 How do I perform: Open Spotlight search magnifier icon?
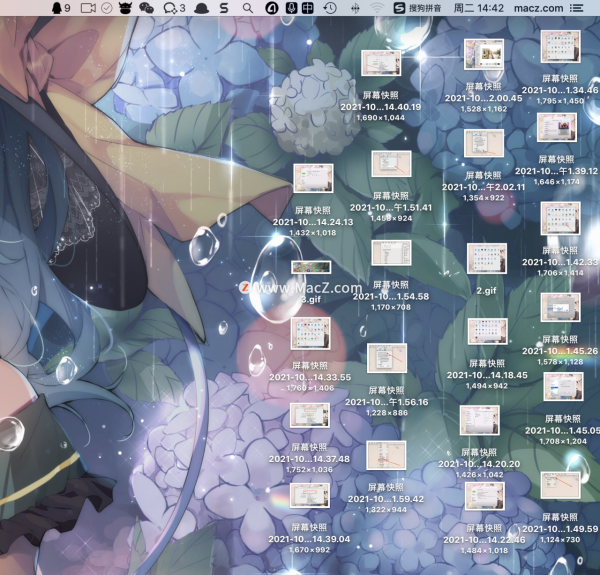[247, 8]
